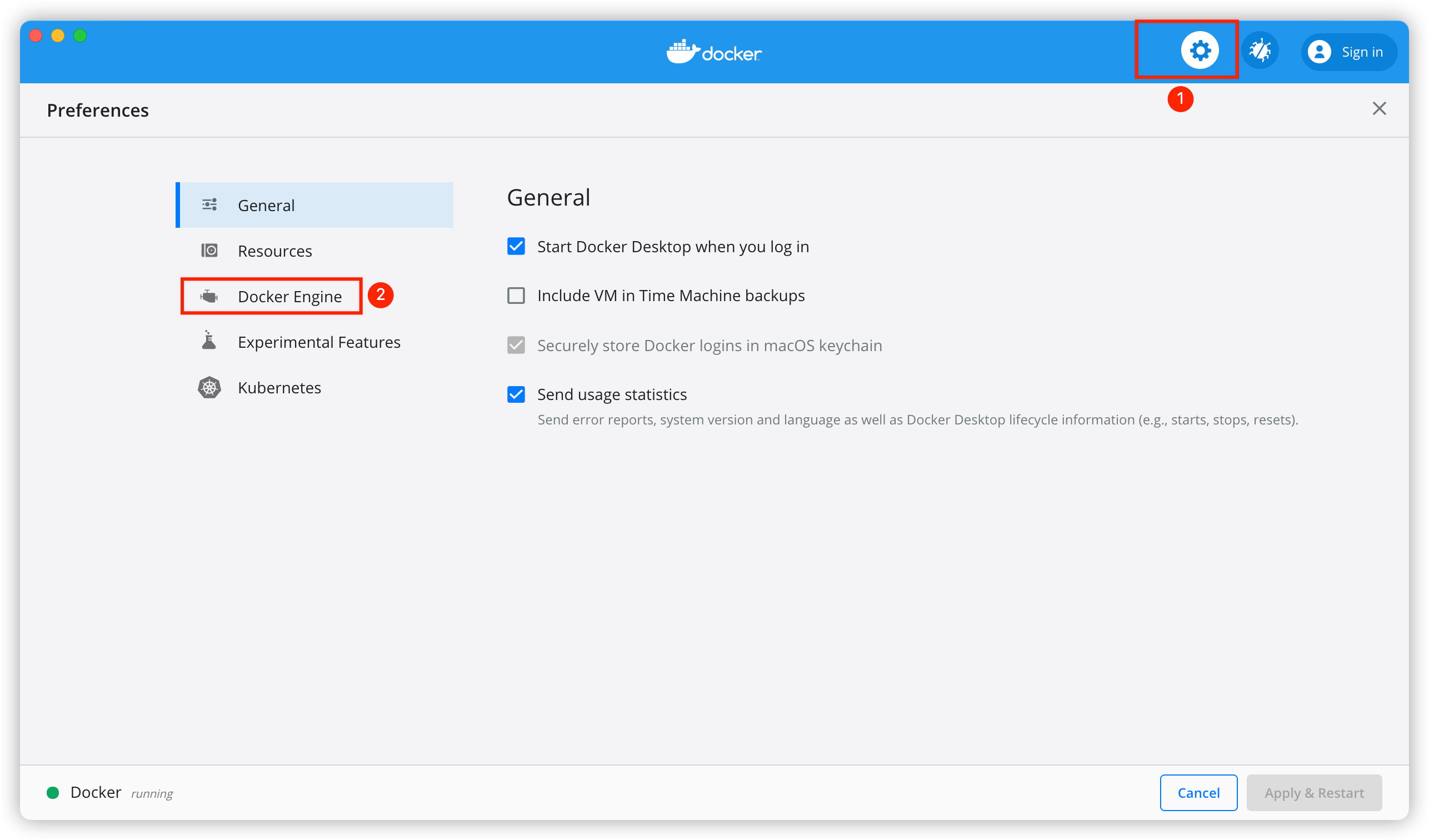This screenshot has width=1429, height=840.
Task: Uncheck Start Docker Desktop when you log in
Action: 516,246
